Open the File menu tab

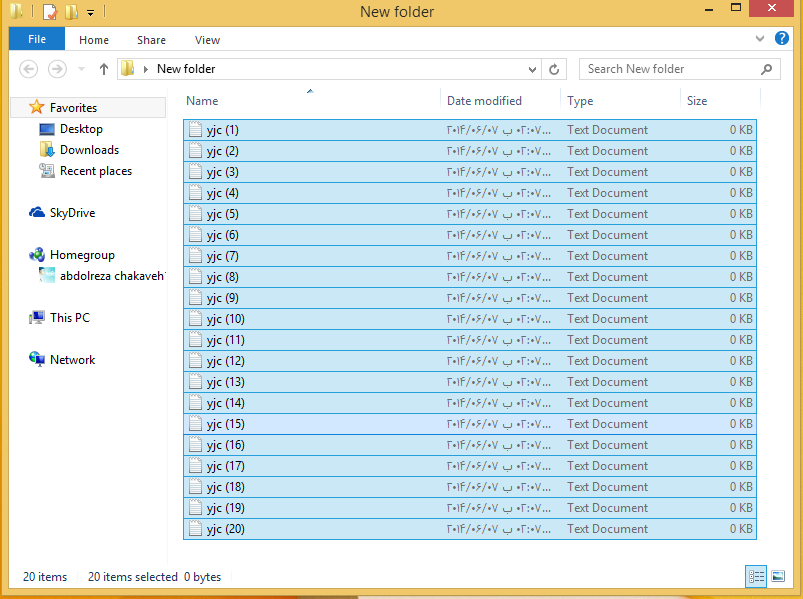click(x=37, y=39)
